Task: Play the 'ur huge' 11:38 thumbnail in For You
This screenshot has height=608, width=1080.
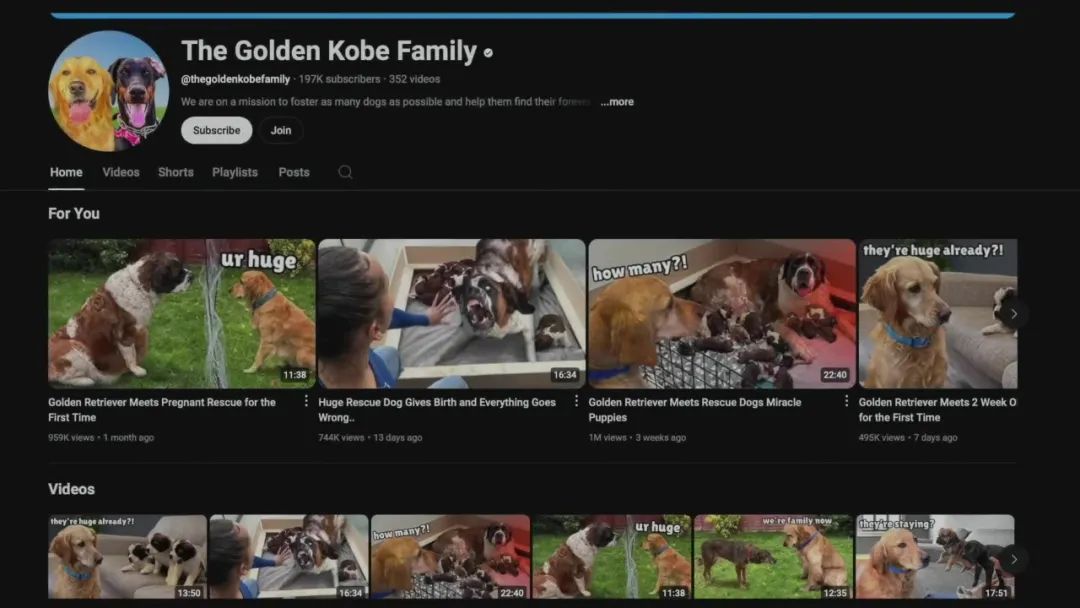Action: tap(181, 313)
